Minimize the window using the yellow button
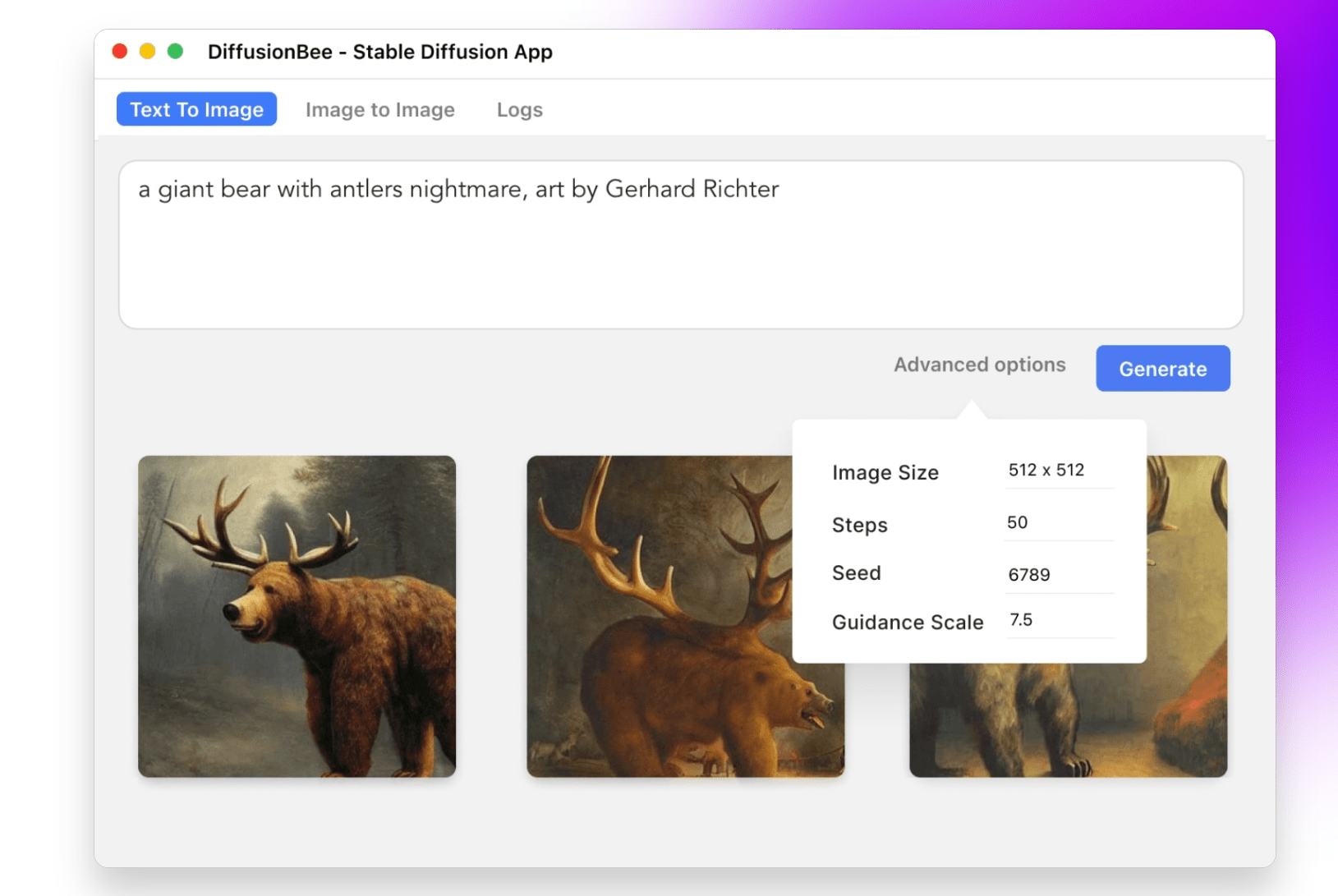This screenshot has height=896, width=1338. [148, 52]
